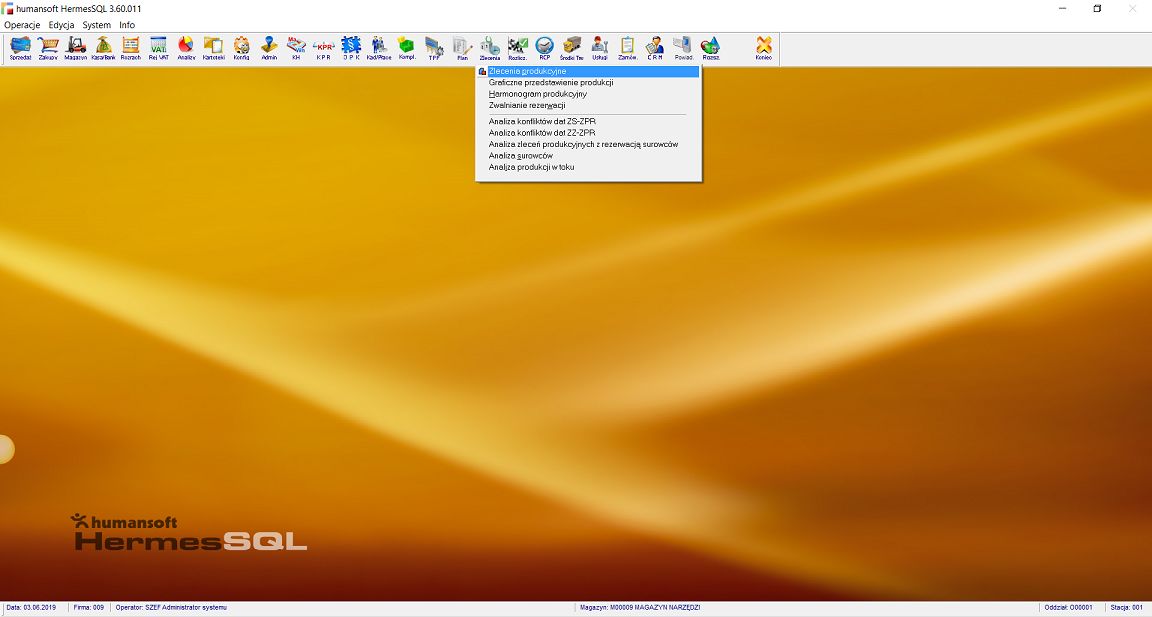
Task: Open the CRM person icon
Action: coord(655,48)
